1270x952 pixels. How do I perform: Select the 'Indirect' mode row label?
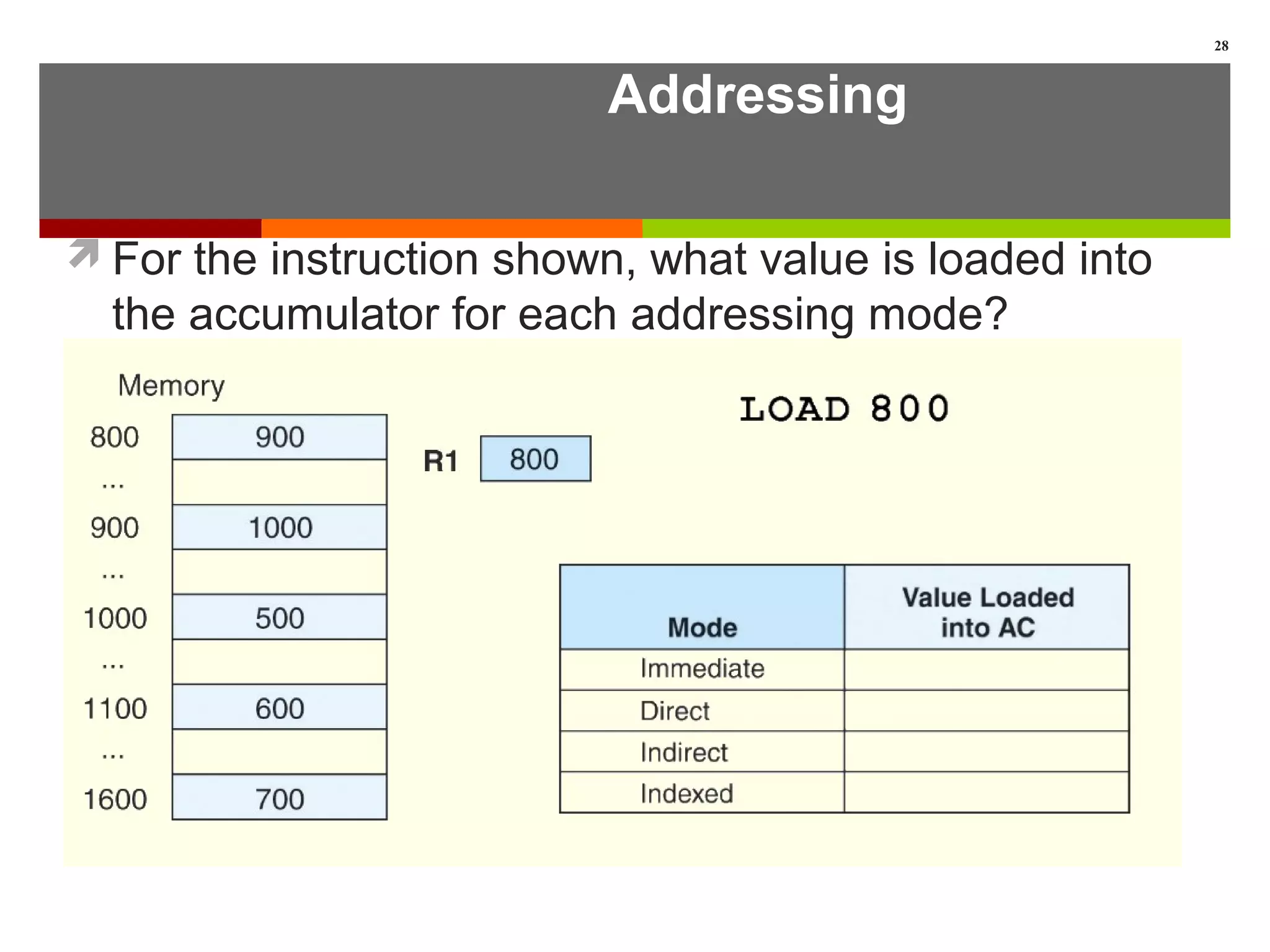point(684,752)
